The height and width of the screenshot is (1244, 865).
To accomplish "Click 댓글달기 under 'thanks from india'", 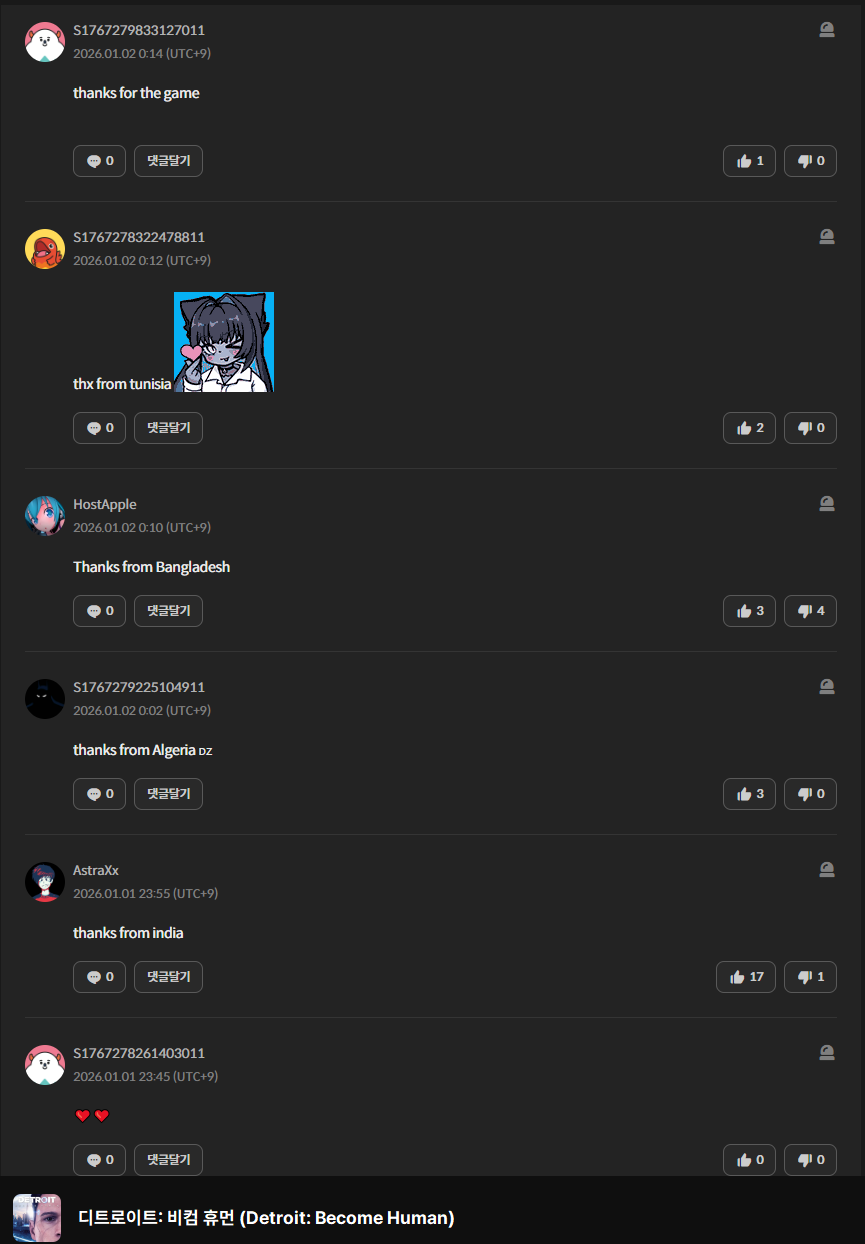I will click(x=168, y=977).
